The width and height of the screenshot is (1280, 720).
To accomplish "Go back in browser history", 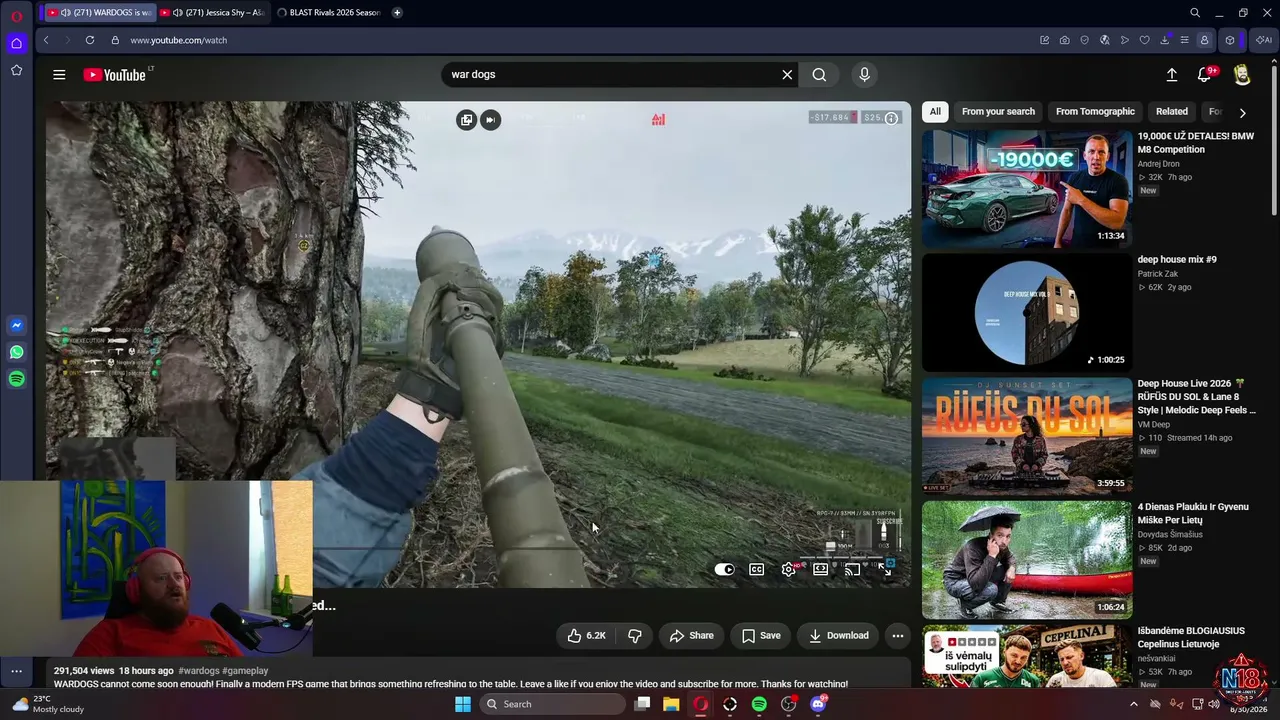I will pyautogui.click(x=46, y=40).
